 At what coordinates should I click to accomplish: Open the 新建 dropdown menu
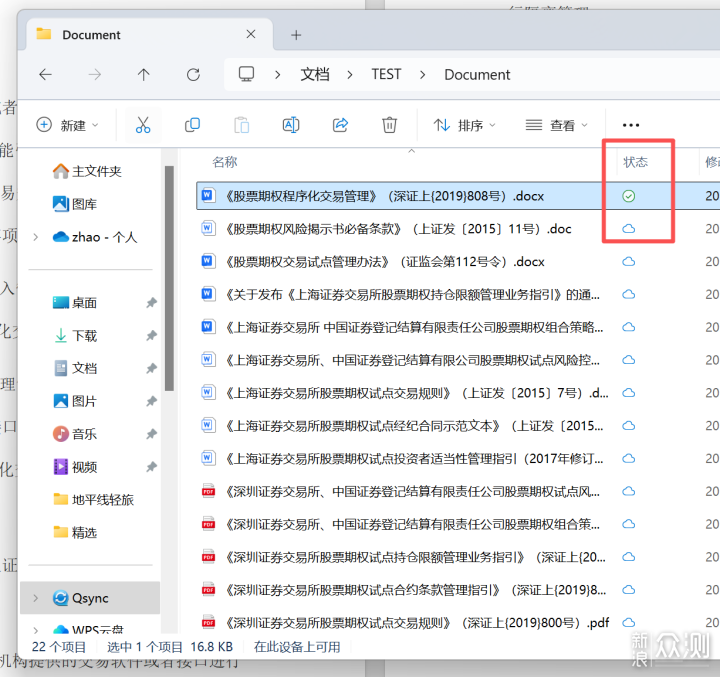(x=68, y=125)
